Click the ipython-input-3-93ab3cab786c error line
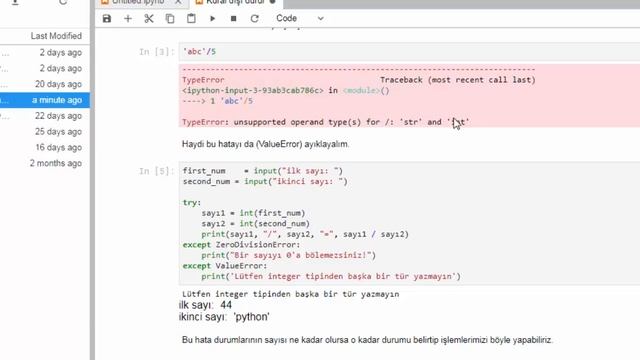This screenshot has width=640, height=360. [x=286, y=91]
